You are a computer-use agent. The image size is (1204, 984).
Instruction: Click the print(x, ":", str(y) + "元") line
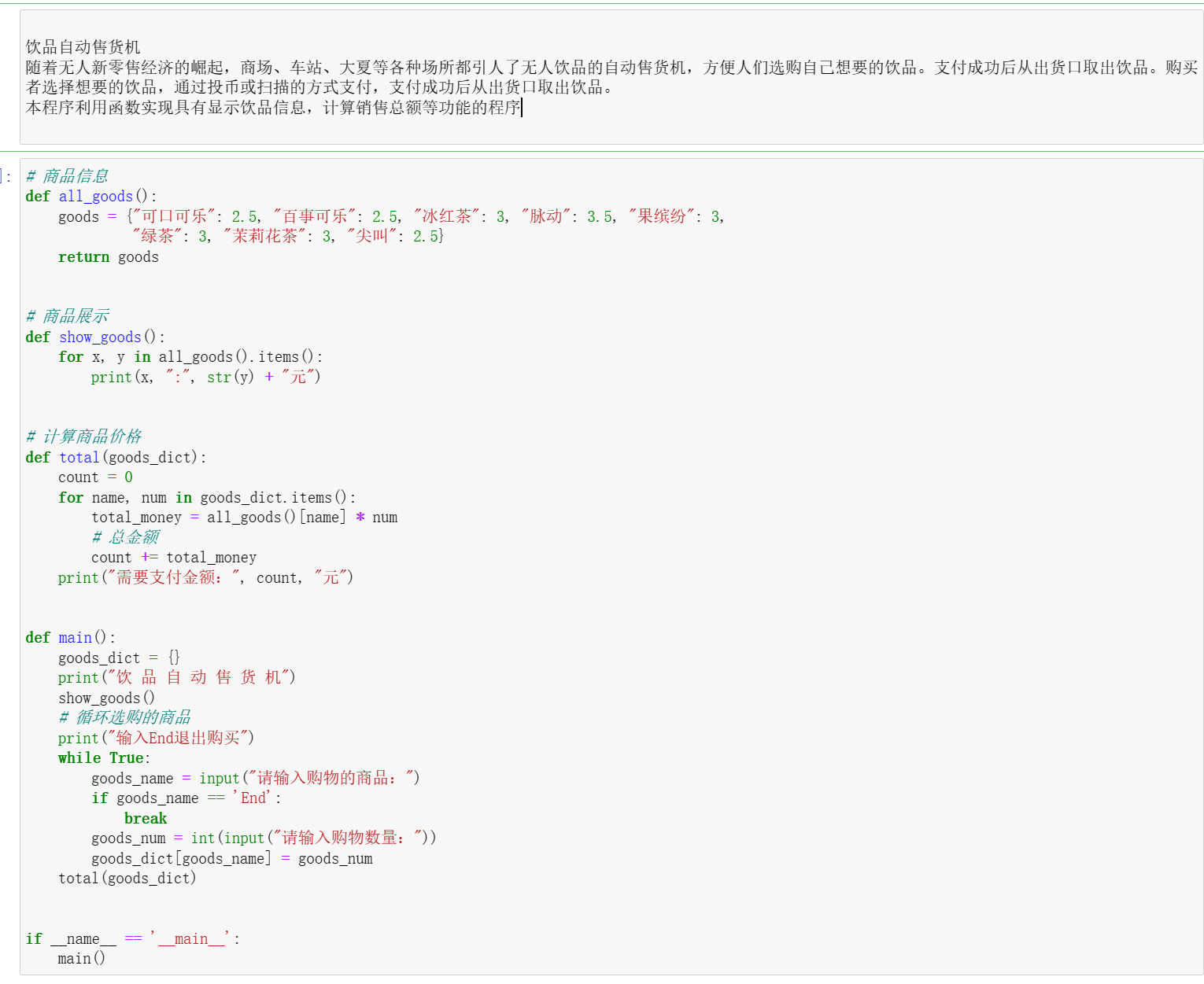pyautogui.click(x=205, y=377)
